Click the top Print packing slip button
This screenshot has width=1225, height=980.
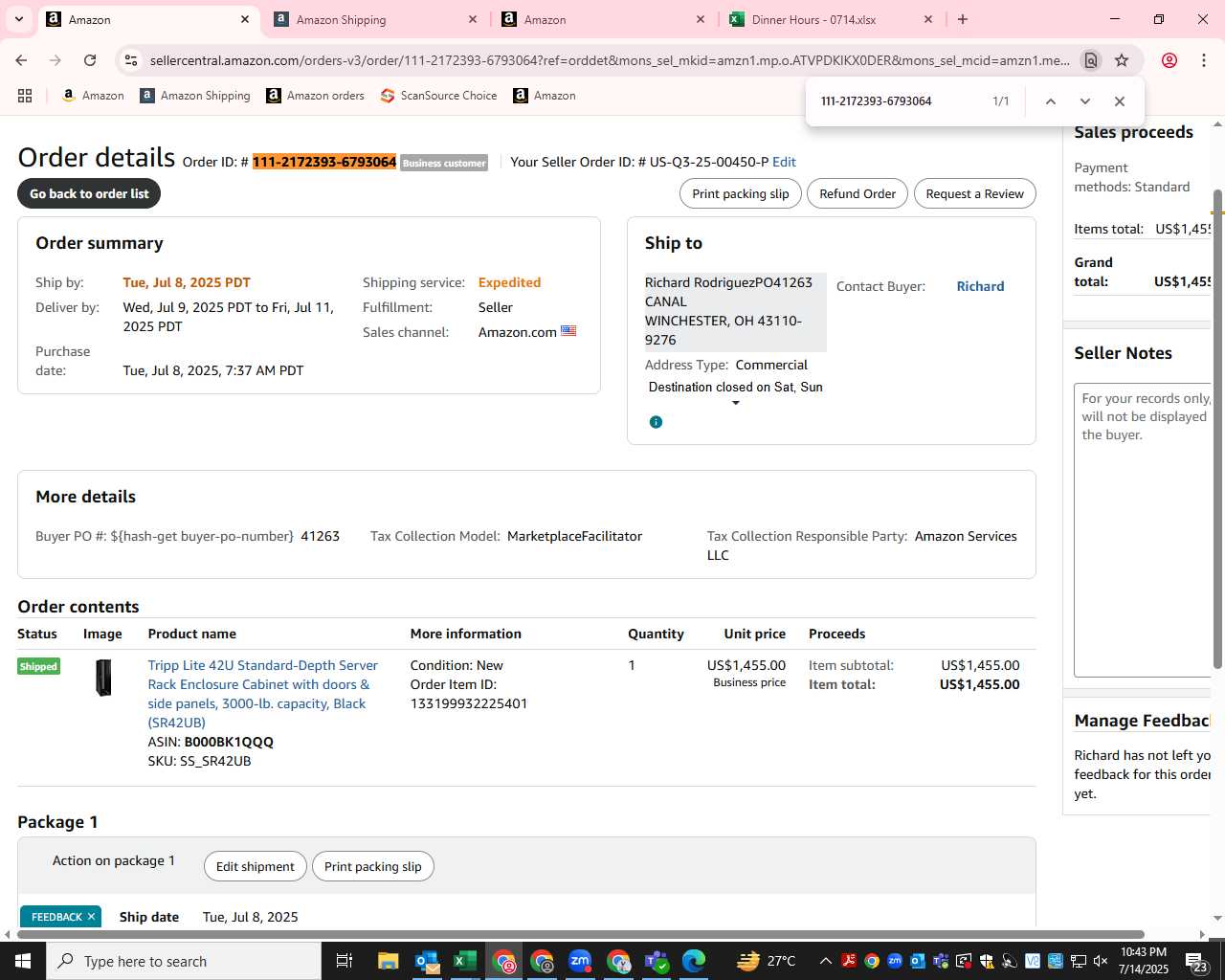click(x=741, y=193)
